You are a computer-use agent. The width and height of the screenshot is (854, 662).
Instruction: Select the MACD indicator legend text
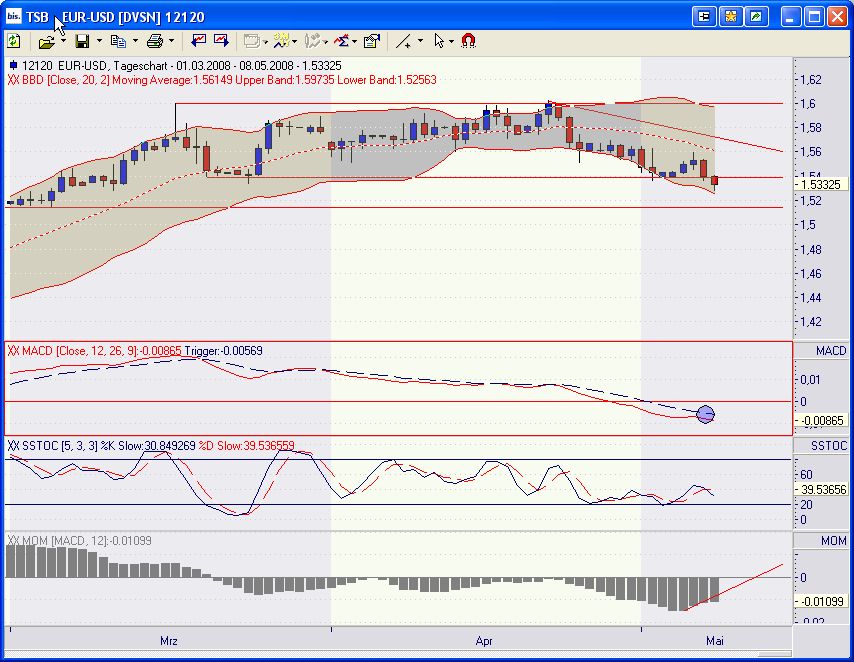tap(135, 351)
